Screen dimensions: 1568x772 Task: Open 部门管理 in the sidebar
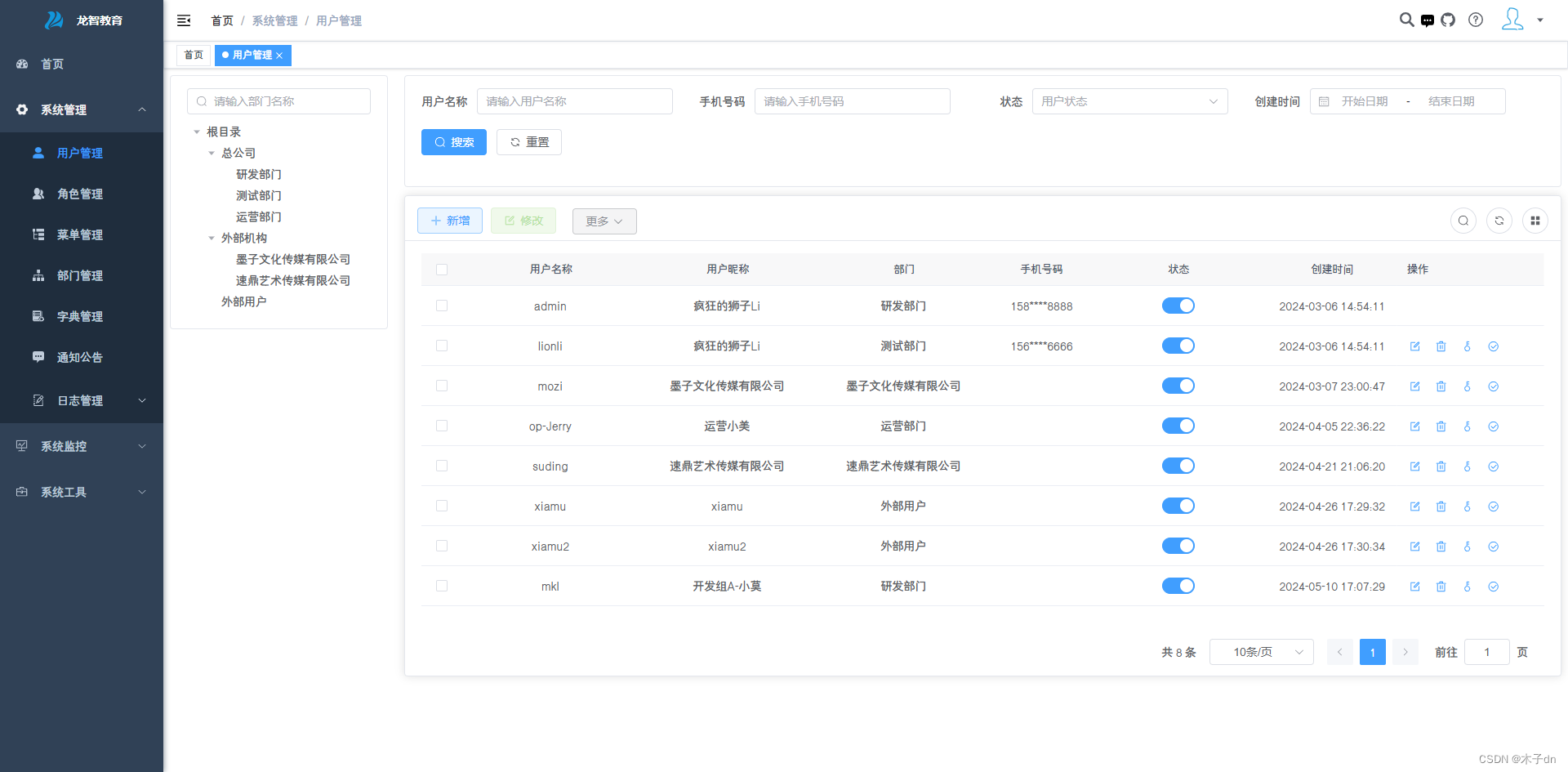tap(82, 275)
